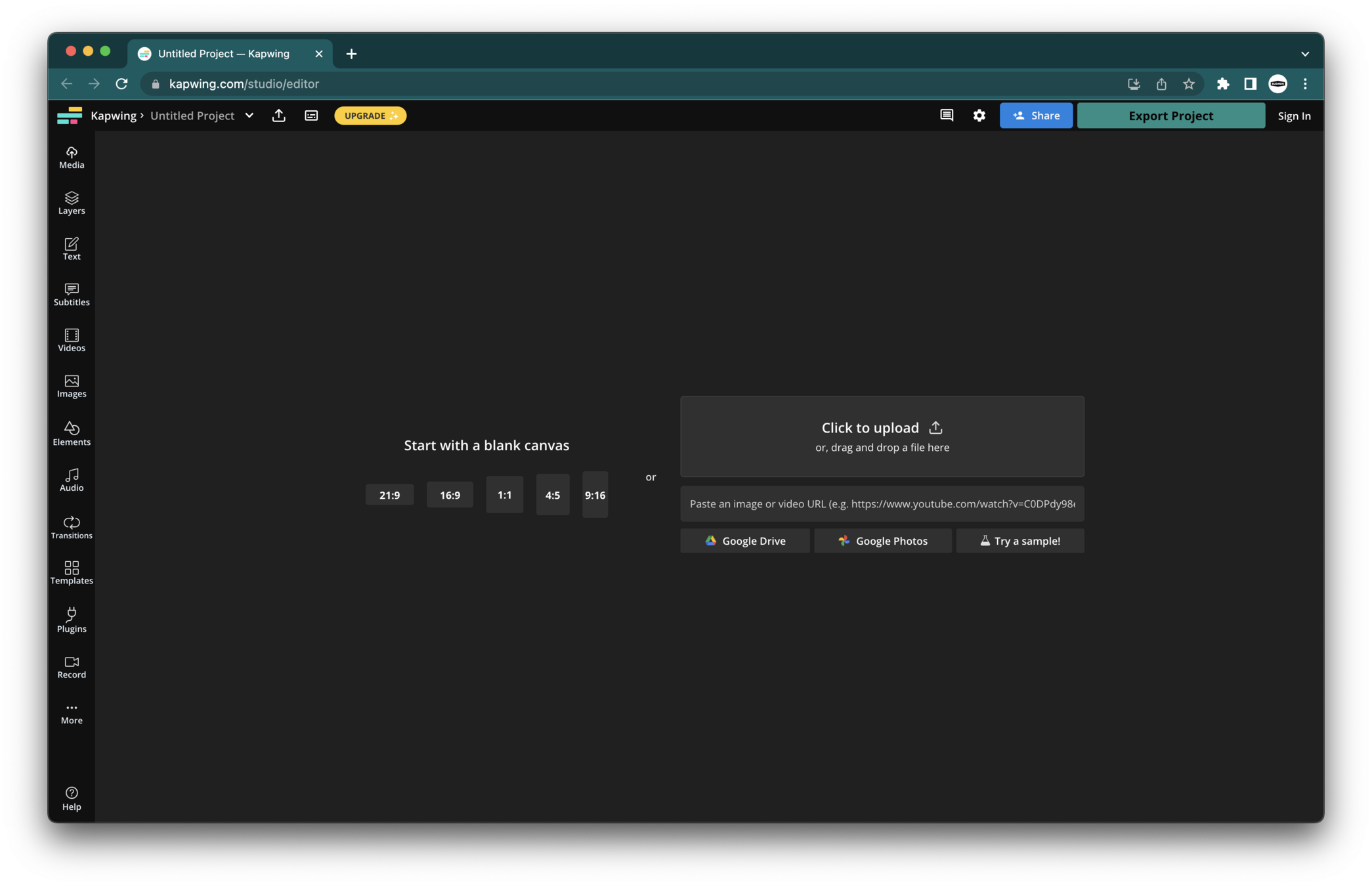Open the Audio panel
1372x886 pixels.
(x=72, y=480)
